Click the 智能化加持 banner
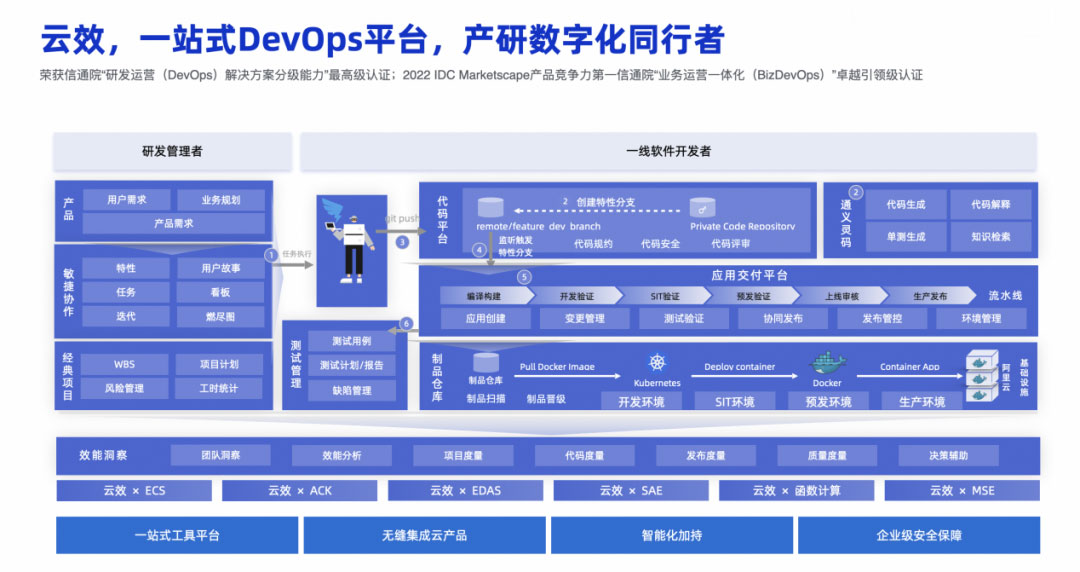This screenshot has height=572, width=1080. click(671, 535)
